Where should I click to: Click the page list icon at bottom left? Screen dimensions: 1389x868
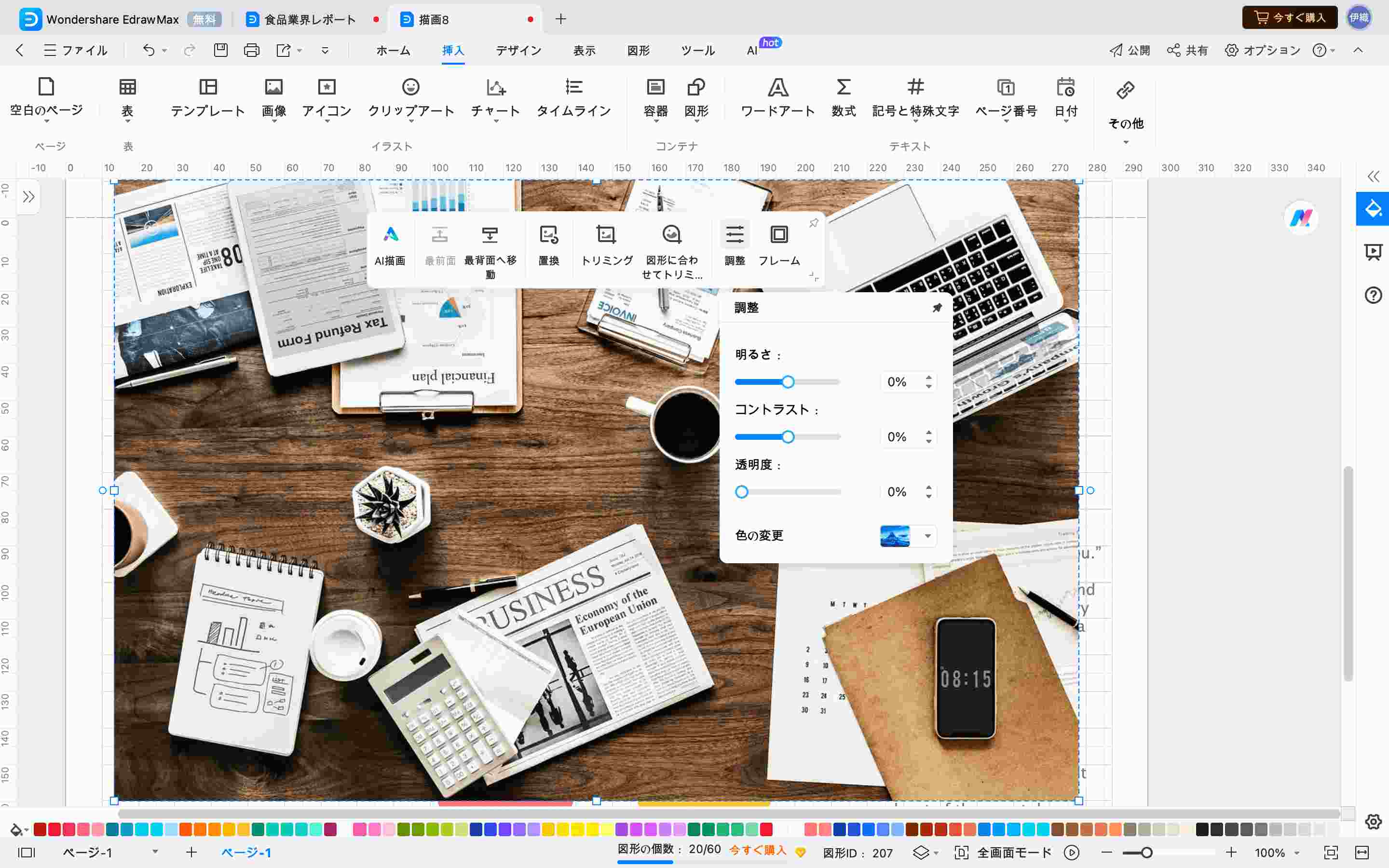(x=27, y=853)
